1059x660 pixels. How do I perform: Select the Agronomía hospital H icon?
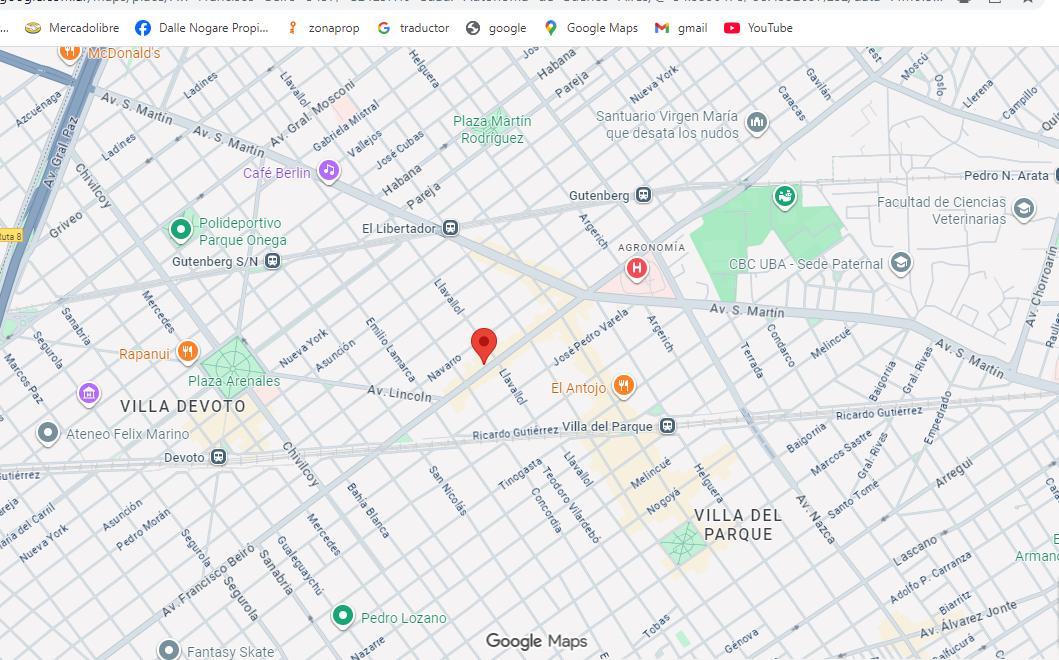[636, 268]
